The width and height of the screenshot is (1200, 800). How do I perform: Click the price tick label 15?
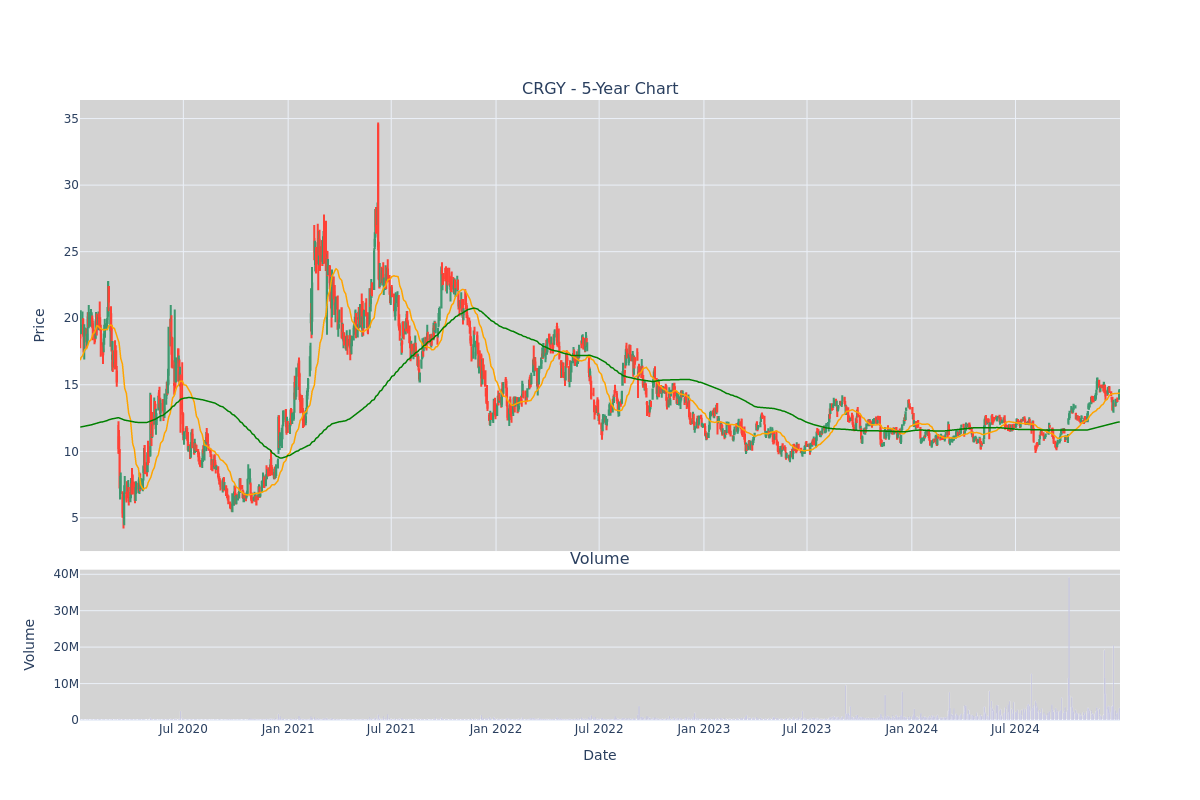click(71, 385)
